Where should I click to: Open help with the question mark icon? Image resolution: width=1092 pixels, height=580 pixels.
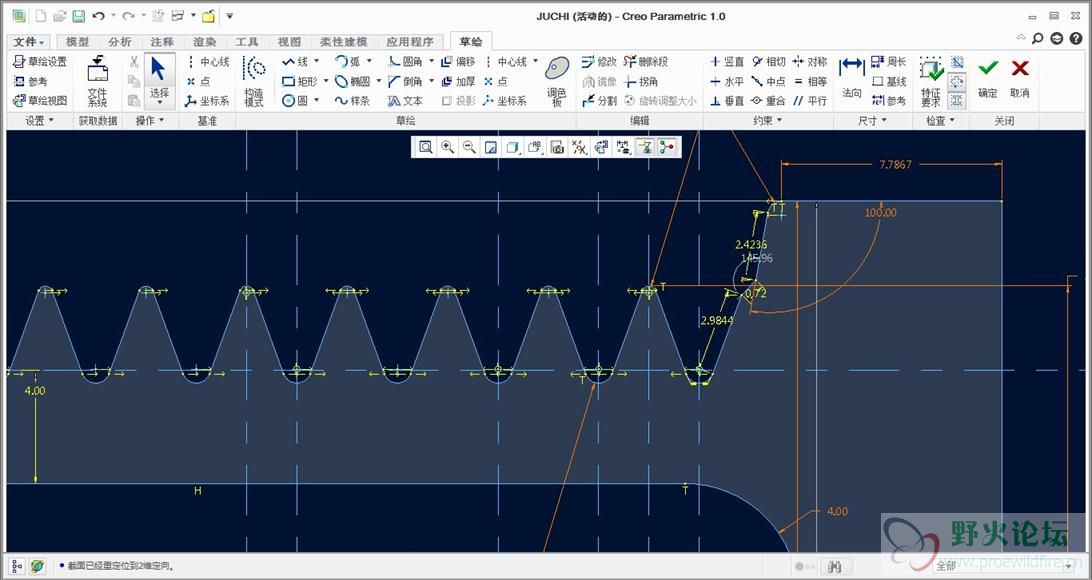click(1075, 39)
